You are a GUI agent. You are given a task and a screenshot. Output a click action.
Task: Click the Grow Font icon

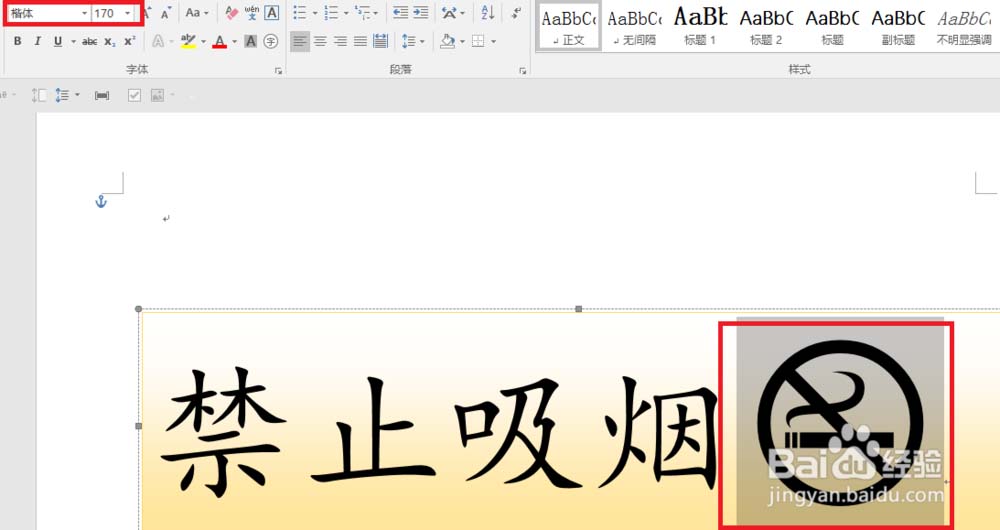click(x=147, y=13)
